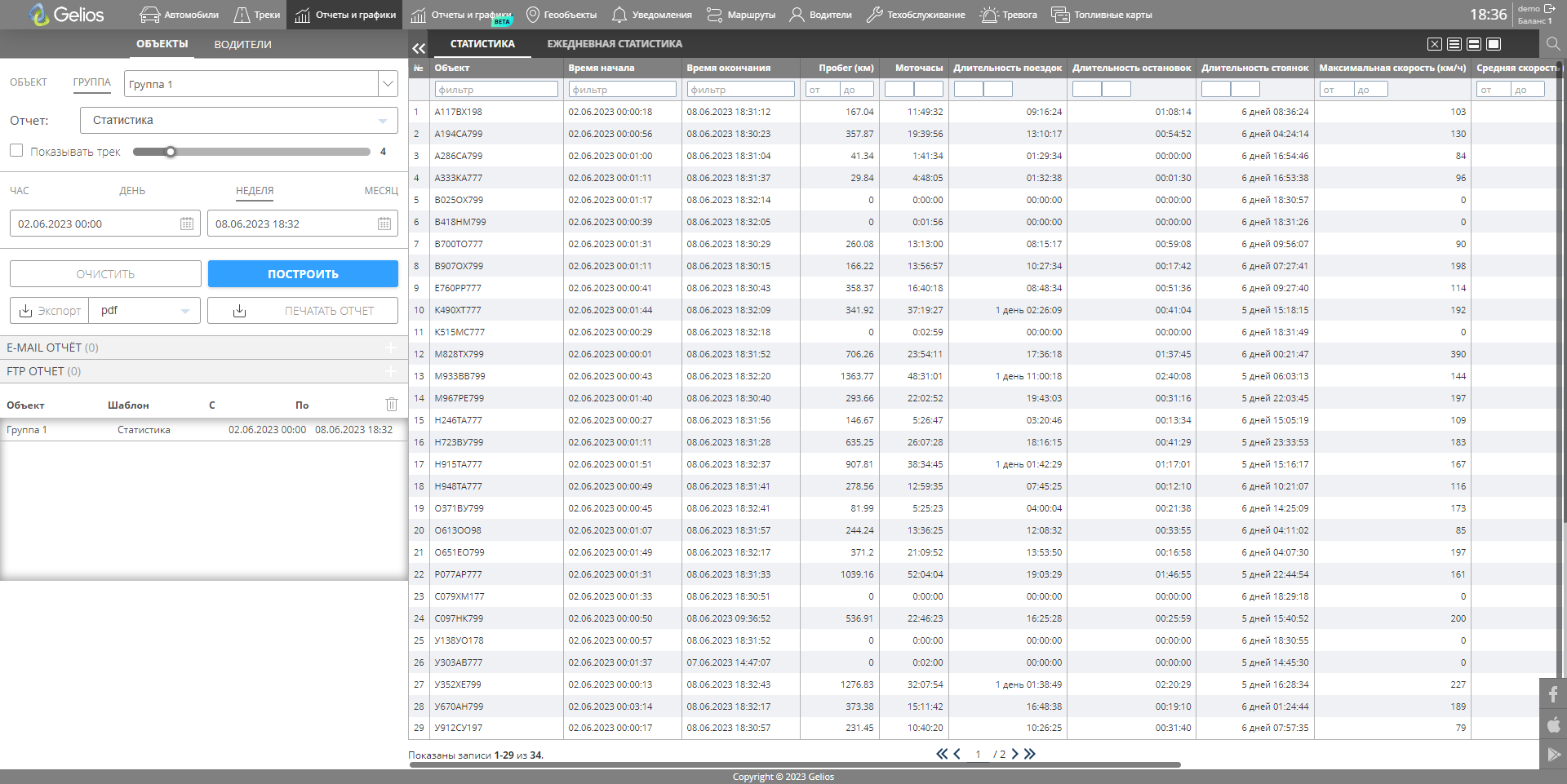Open the Отчет Статистика dropdown
Screen dimensions: 1567x784
[x=239, y=120]
